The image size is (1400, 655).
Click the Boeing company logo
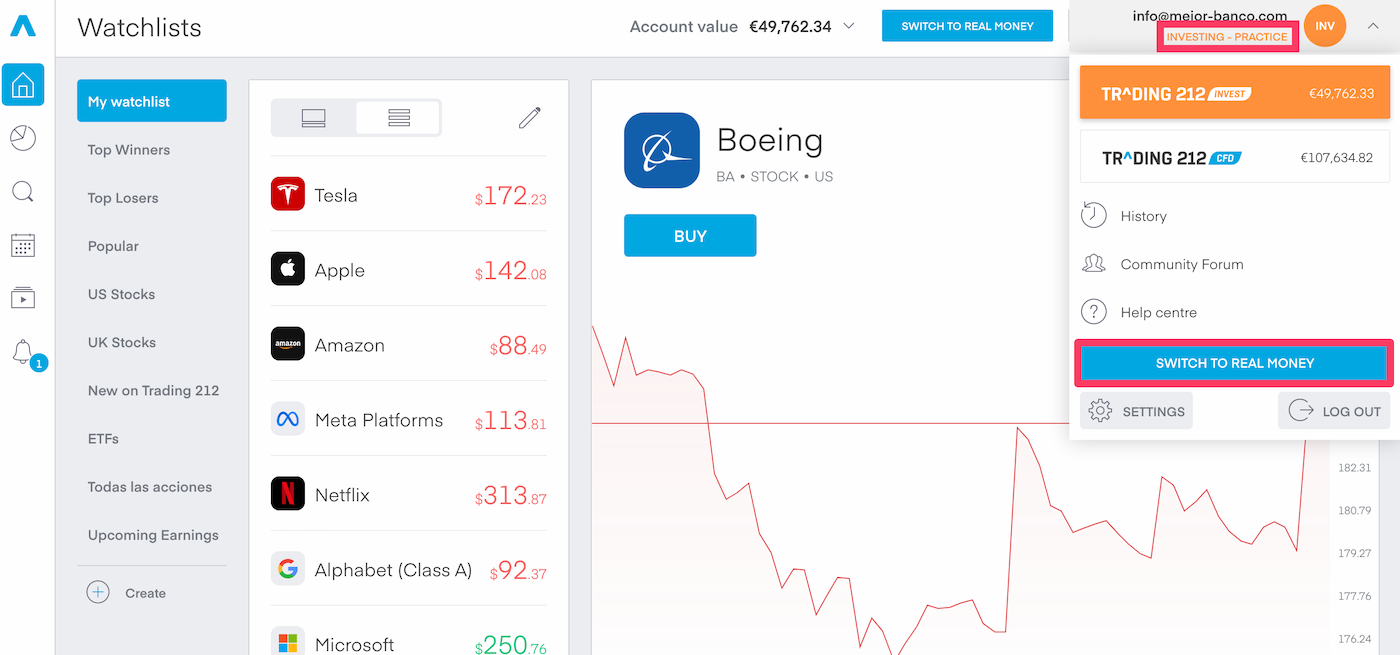pyautogui.click(x=662, y=150)
